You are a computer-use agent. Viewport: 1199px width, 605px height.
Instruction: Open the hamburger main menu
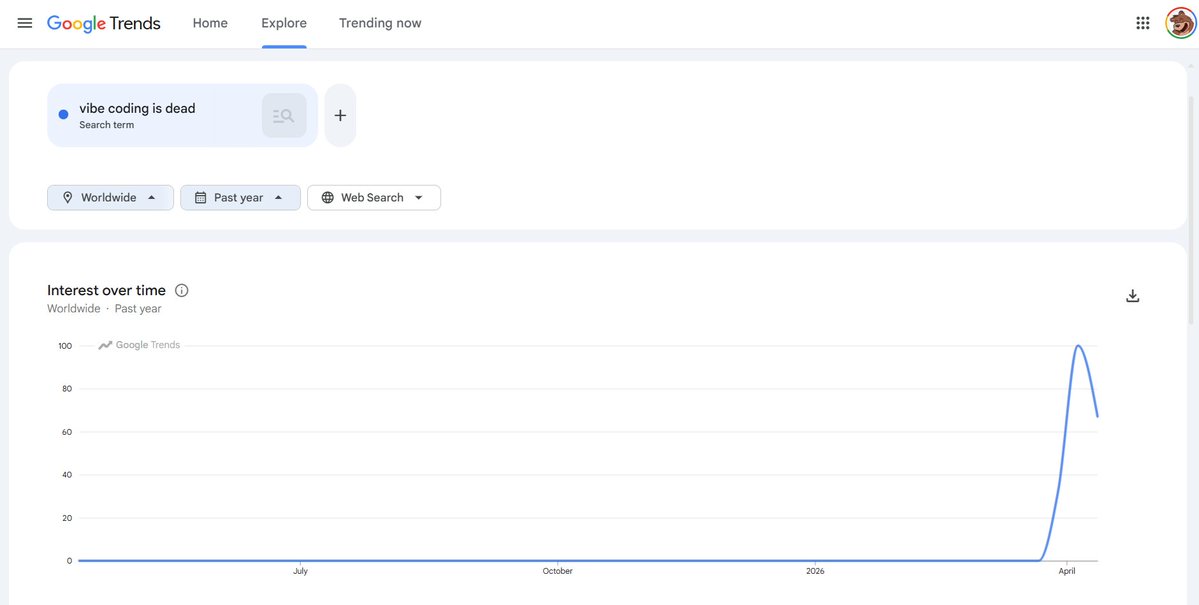[x=24, y=23]
